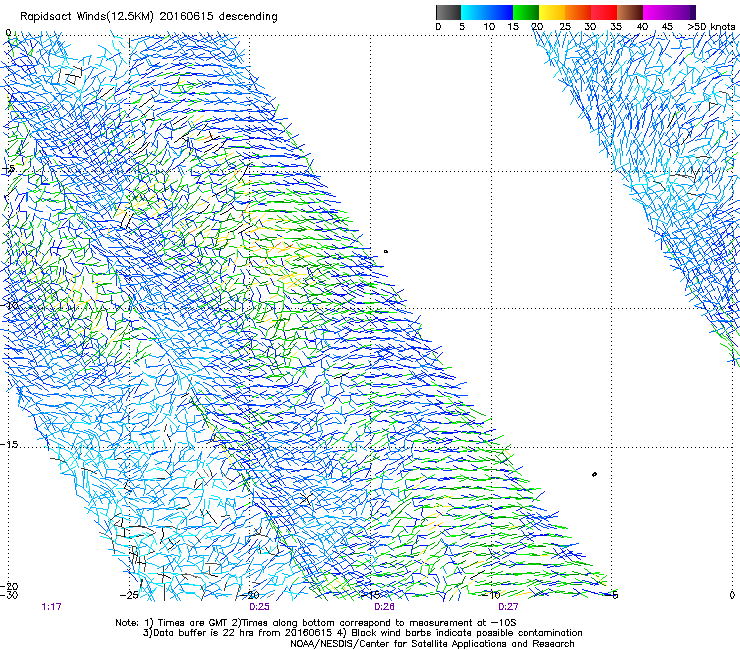Click the '>50 knots' legend label

click(x=711, y=27)
